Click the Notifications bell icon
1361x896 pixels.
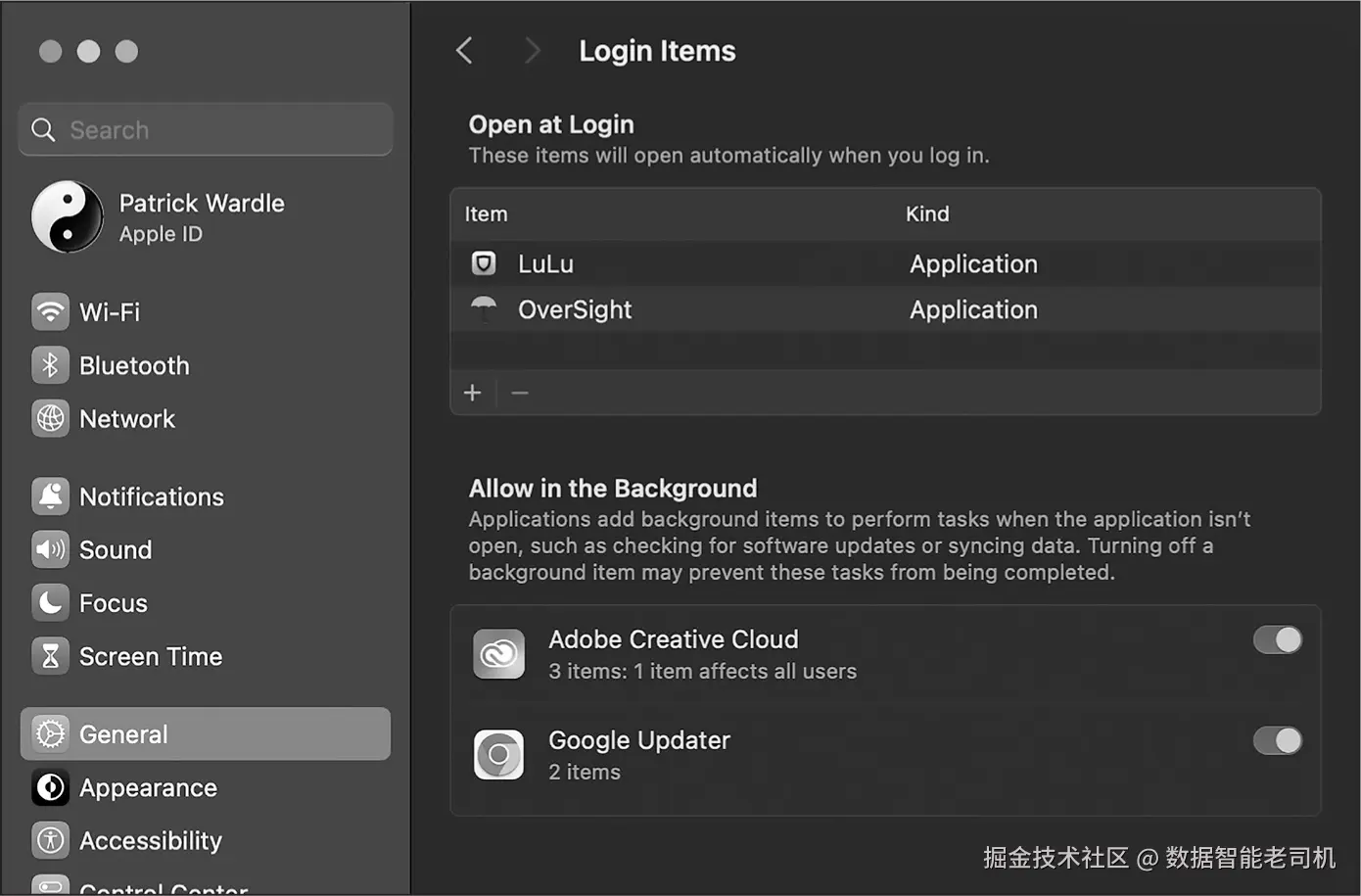tap(50, 496)
